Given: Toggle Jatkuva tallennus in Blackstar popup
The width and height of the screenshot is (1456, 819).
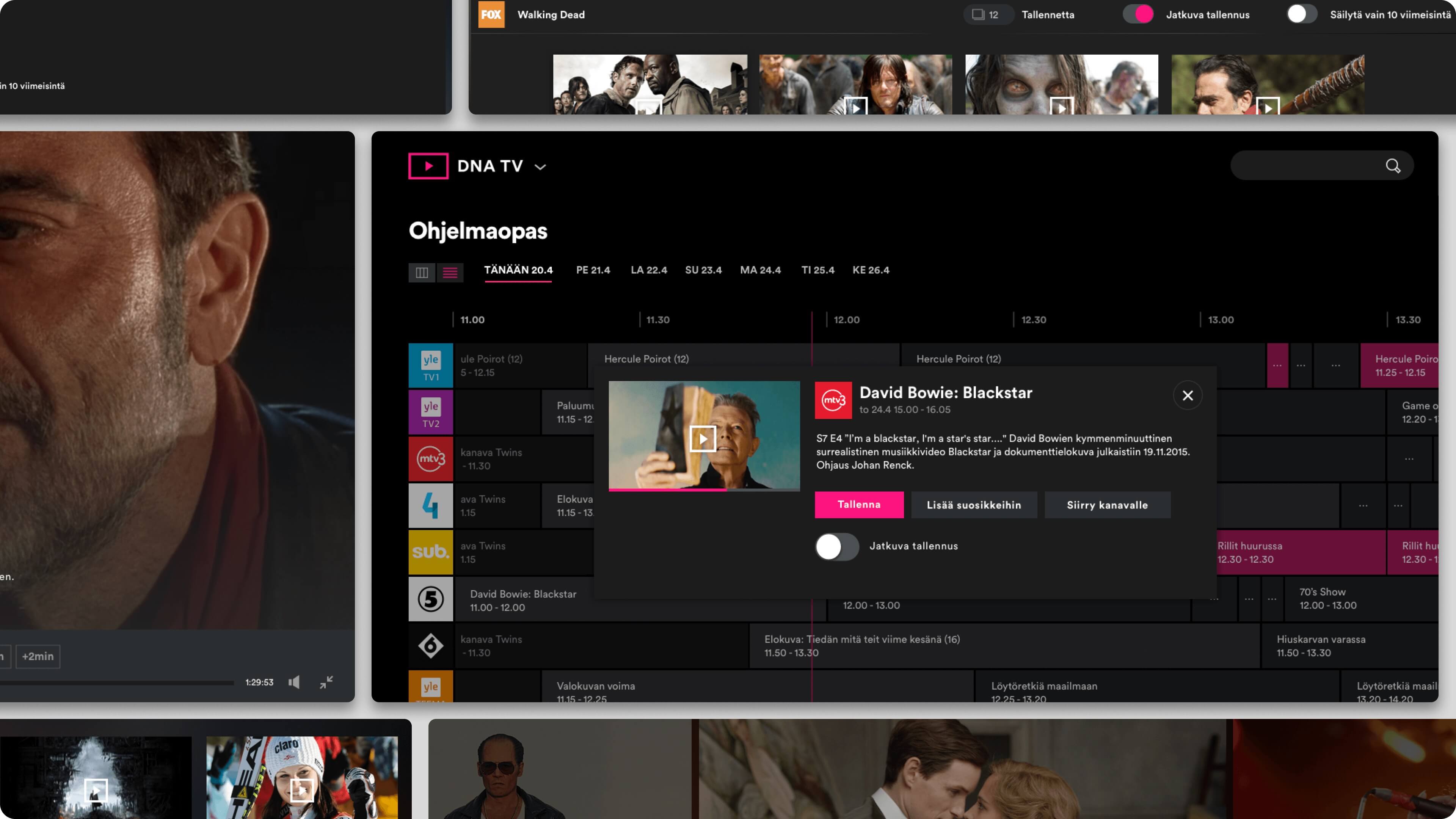Looking at the screenshot, I should click(837, 546).
